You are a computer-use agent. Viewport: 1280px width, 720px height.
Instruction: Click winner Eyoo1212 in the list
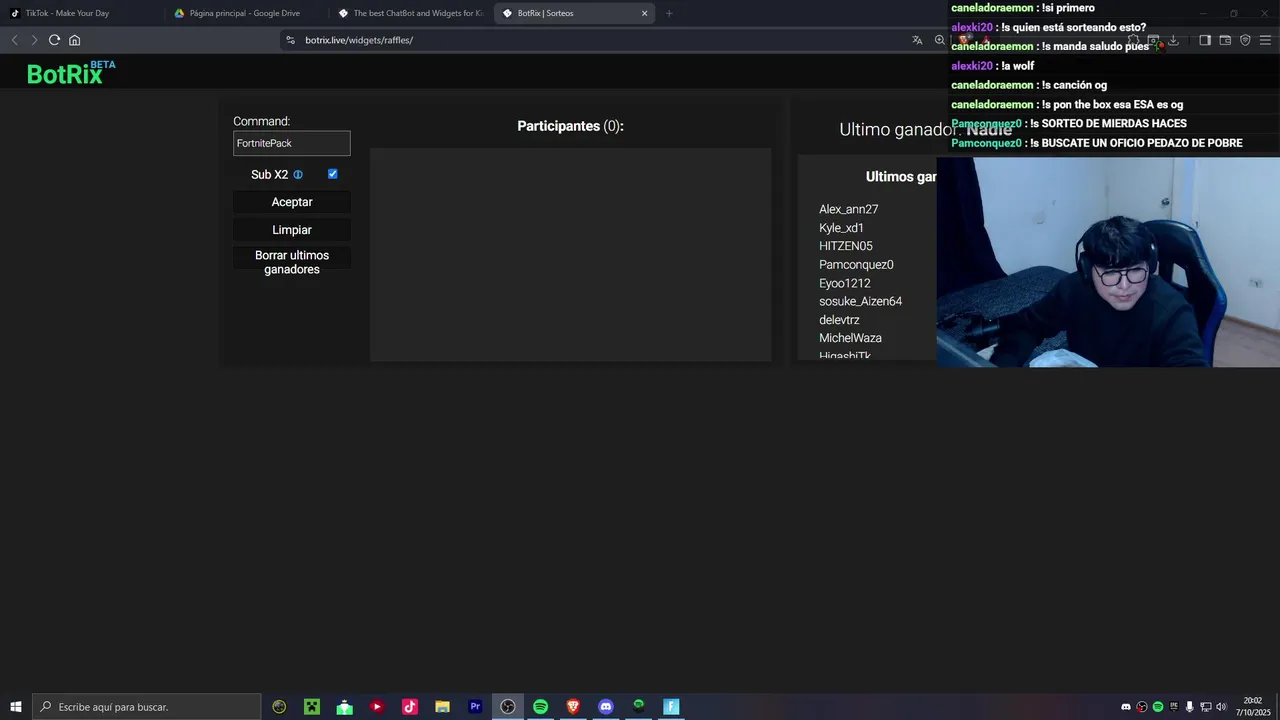tap(845, 283)
